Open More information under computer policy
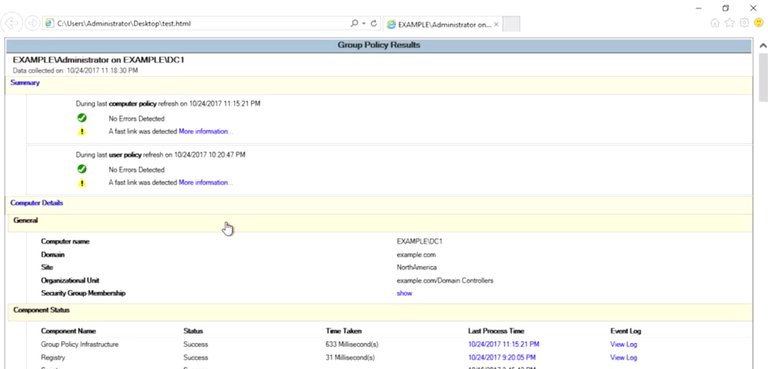Viewport: 768px width, 369px height. click(205, 131)
